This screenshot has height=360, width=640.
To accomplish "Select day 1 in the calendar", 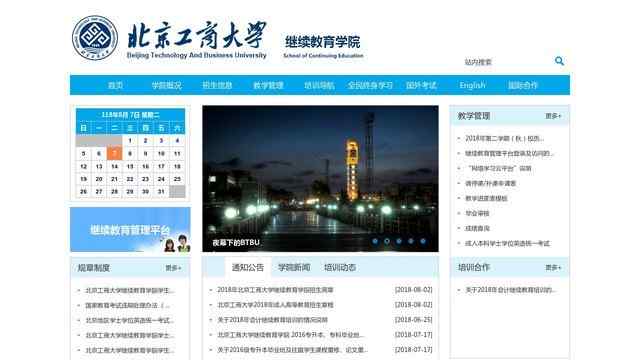I will pyautogui.click(x=130, y=141).
